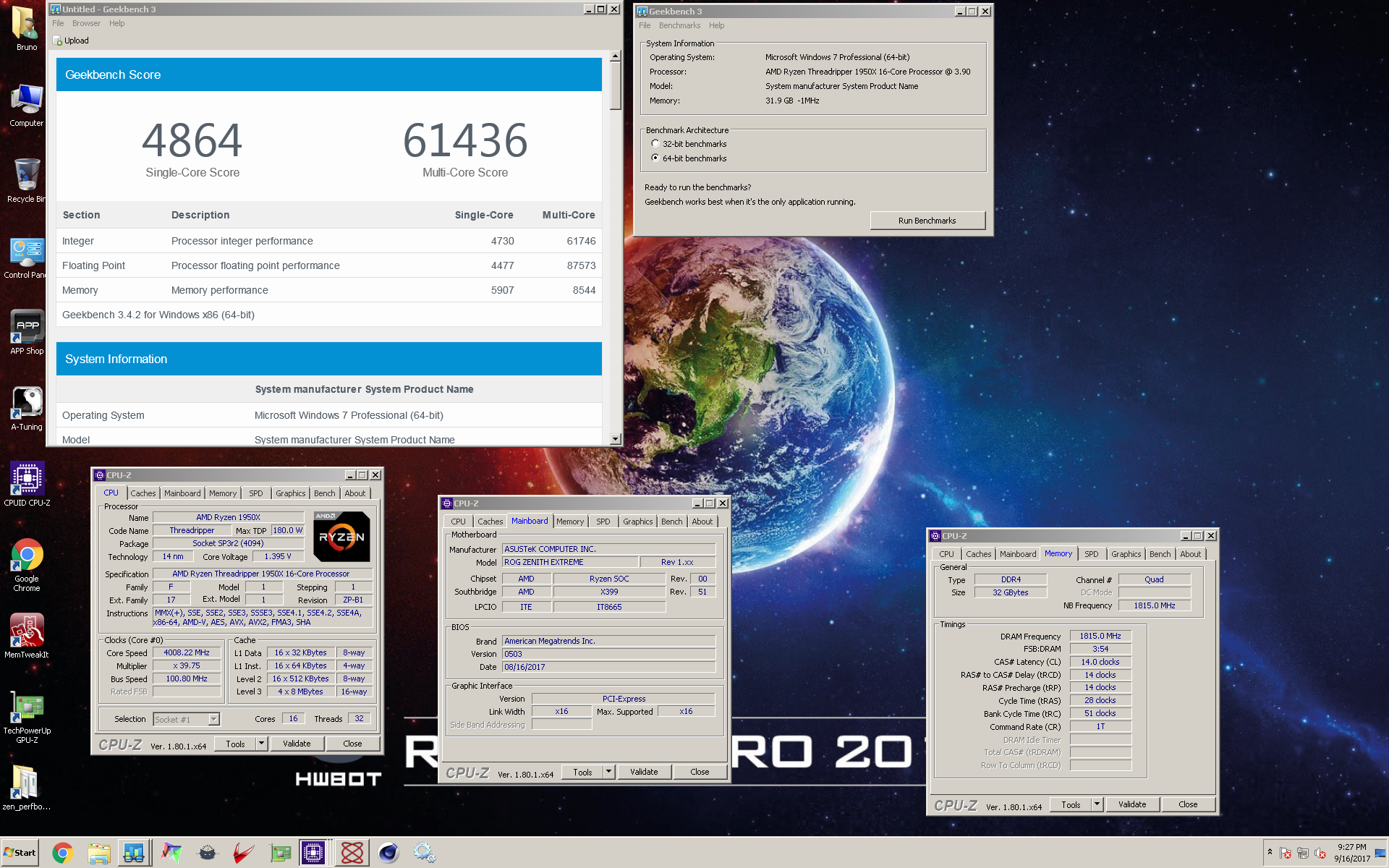Click the 61436 Multi-Core Score number
Viewport: 1389px width, 868px height.
(465, 140)
